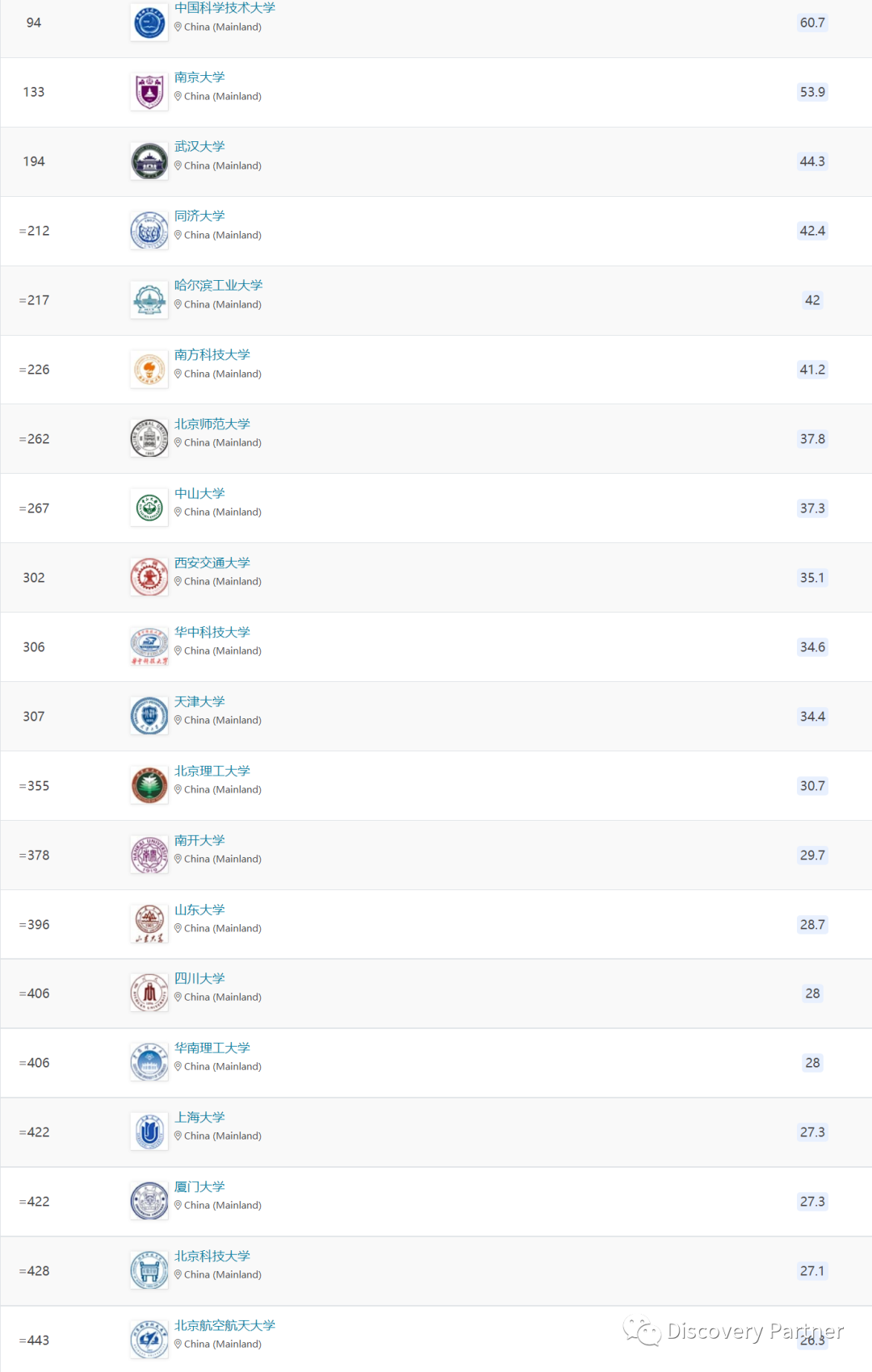Click the 武汉大学 round emblem
The image size is (872, 1372).
point(149,161)
